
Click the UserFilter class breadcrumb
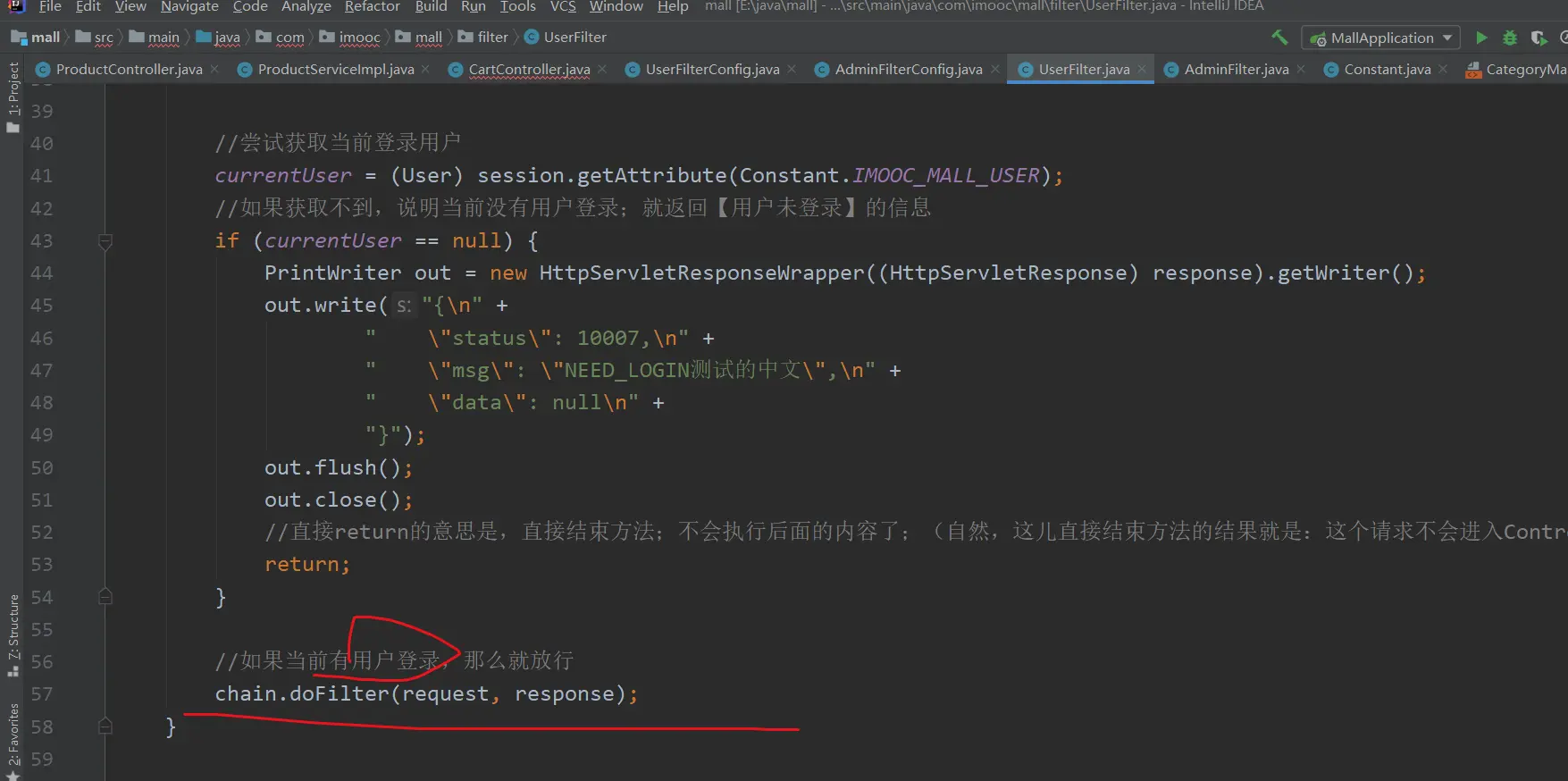tap(566, 38)
